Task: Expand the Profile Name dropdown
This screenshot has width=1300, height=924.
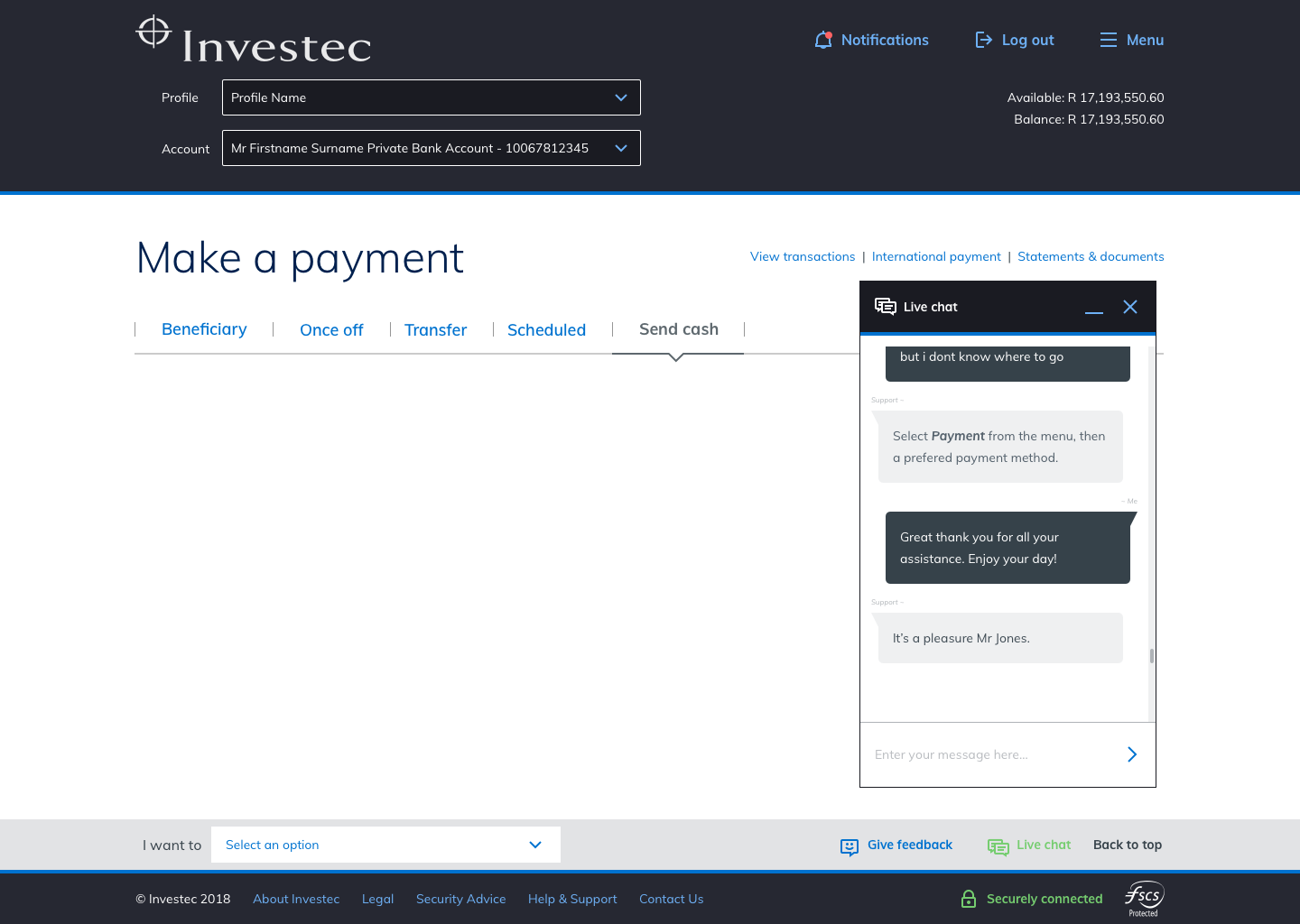Action: (432, 97)
